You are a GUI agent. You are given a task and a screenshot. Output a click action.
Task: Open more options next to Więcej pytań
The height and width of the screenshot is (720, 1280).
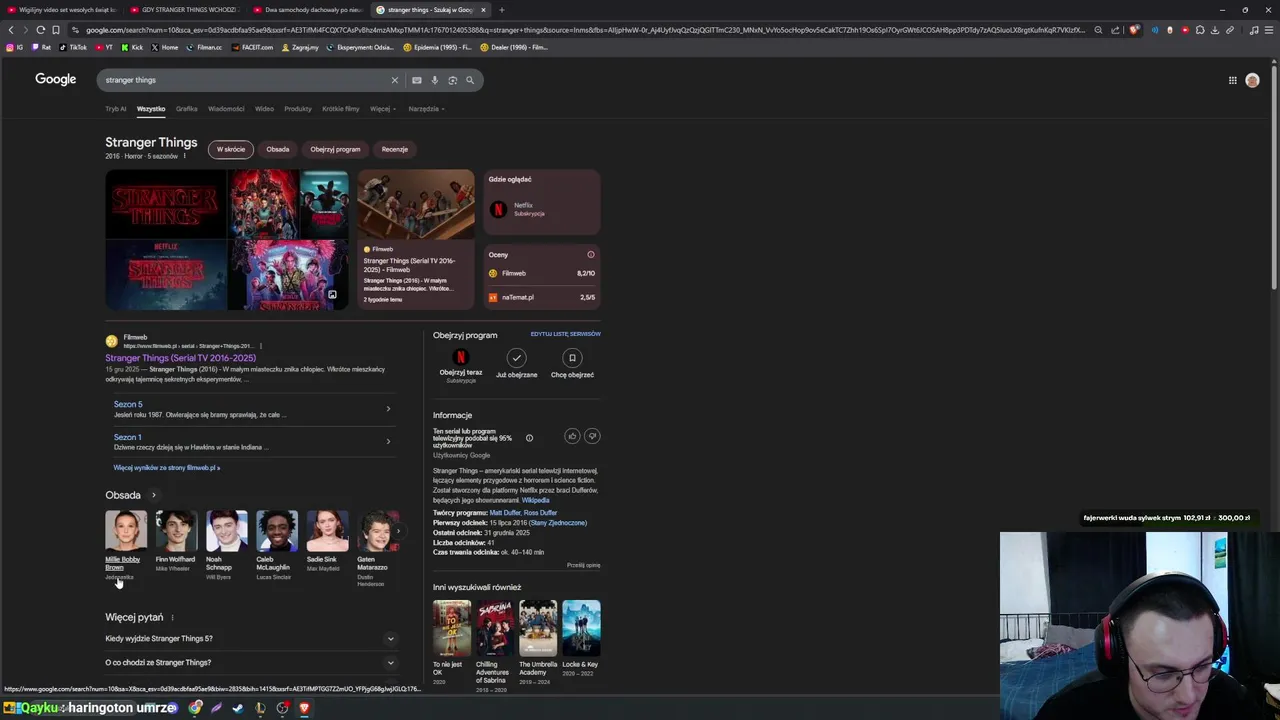[172, 617]
